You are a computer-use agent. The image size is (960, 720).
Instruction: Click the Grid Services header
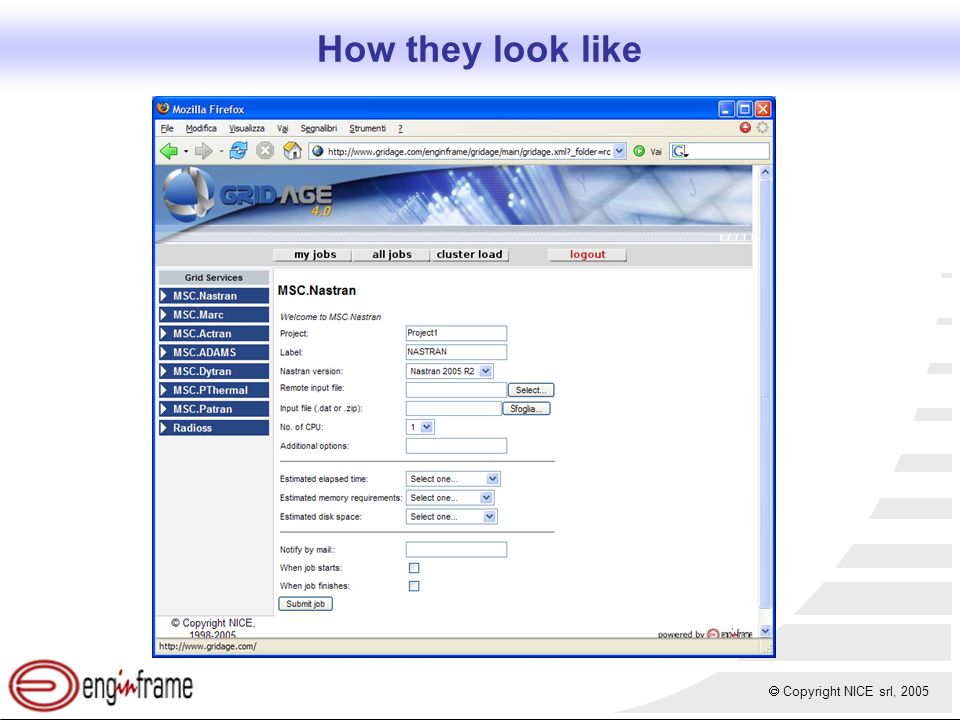214,277
